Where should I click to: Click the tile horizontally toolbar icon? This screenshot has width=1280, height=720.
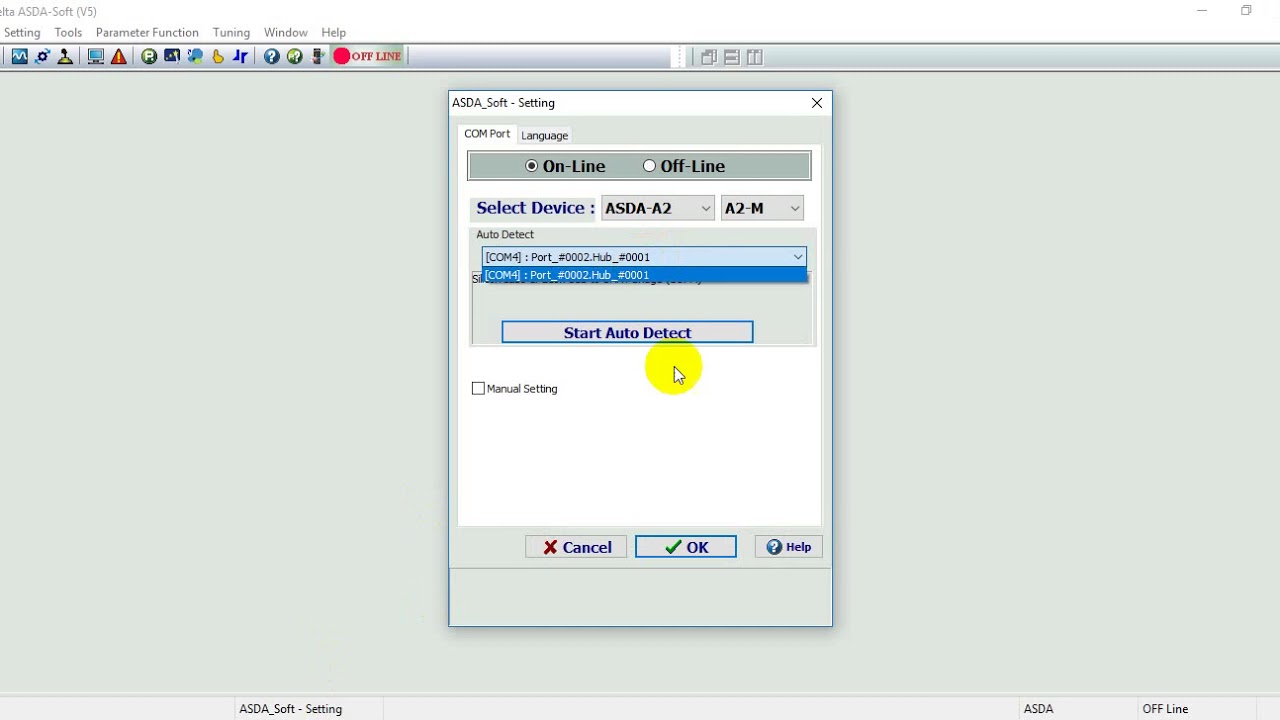[732, 57]
